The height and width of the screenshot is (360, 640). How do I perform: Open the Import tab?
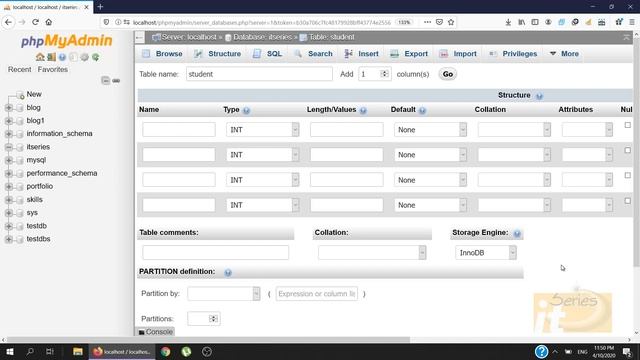pyautogui.click(x=458, y=54)
